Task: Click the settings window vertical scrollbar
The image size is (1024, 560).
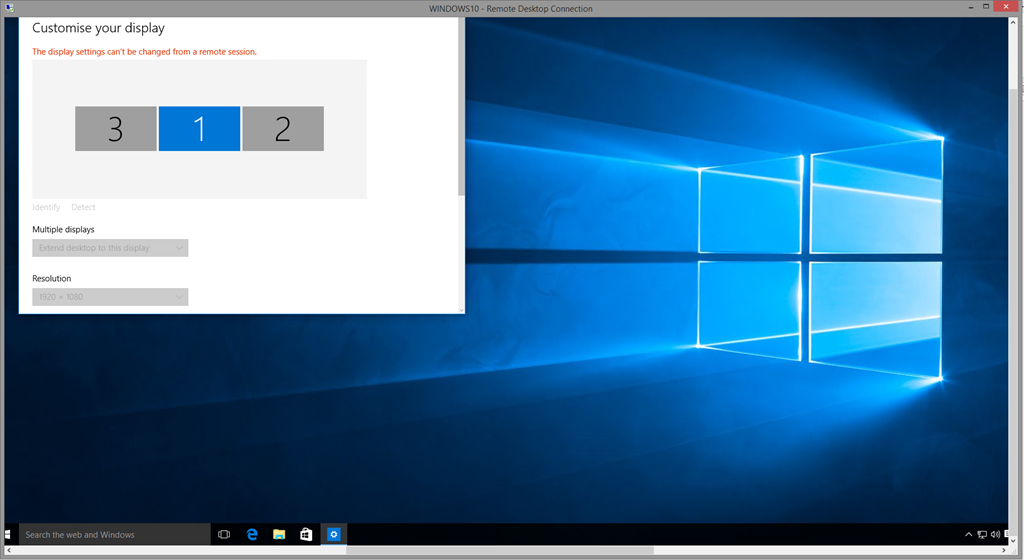Action: 461,110
